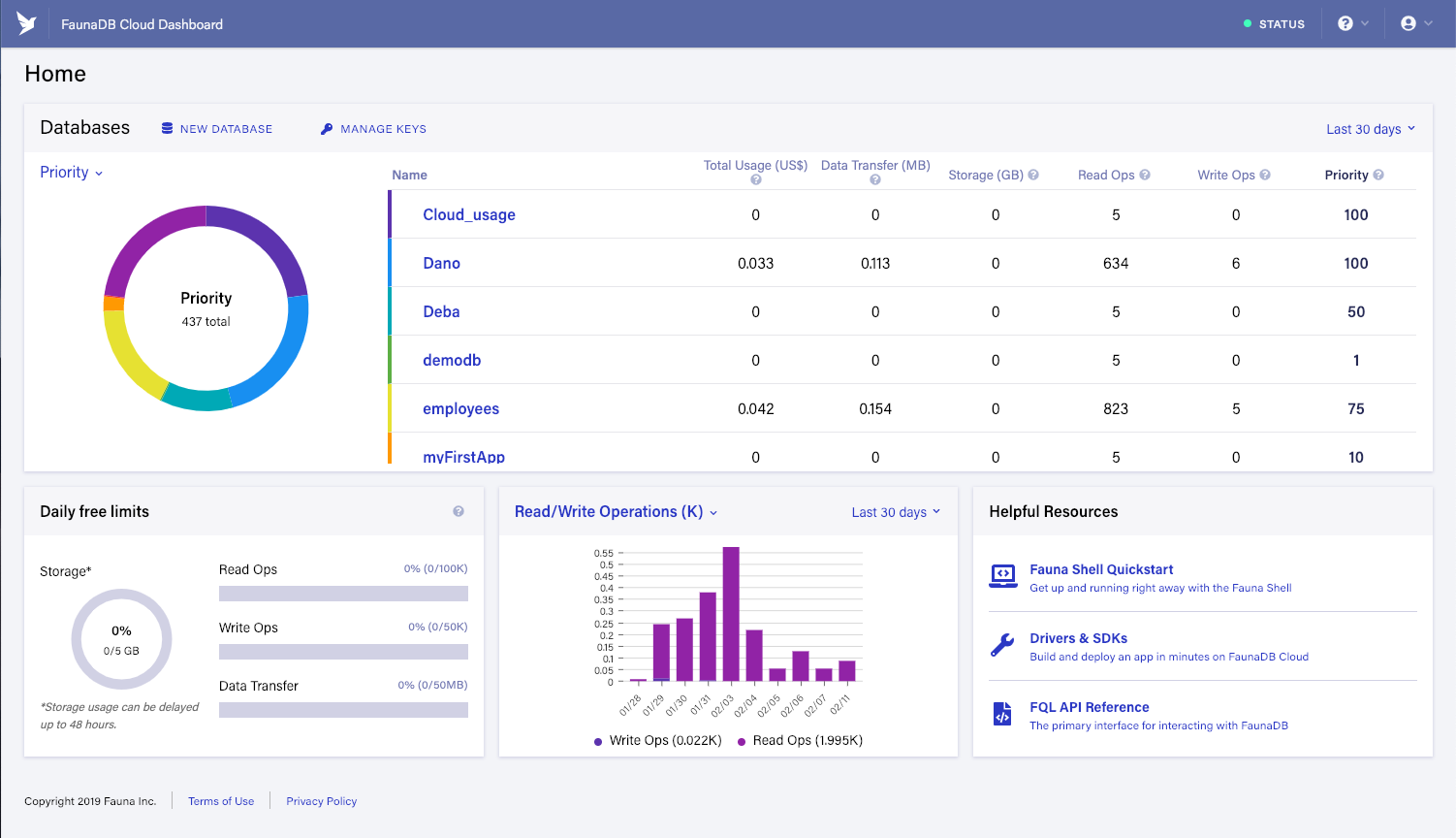Click the tallest bar for 02/03
1456x838 pixels.
pos(731,614)
